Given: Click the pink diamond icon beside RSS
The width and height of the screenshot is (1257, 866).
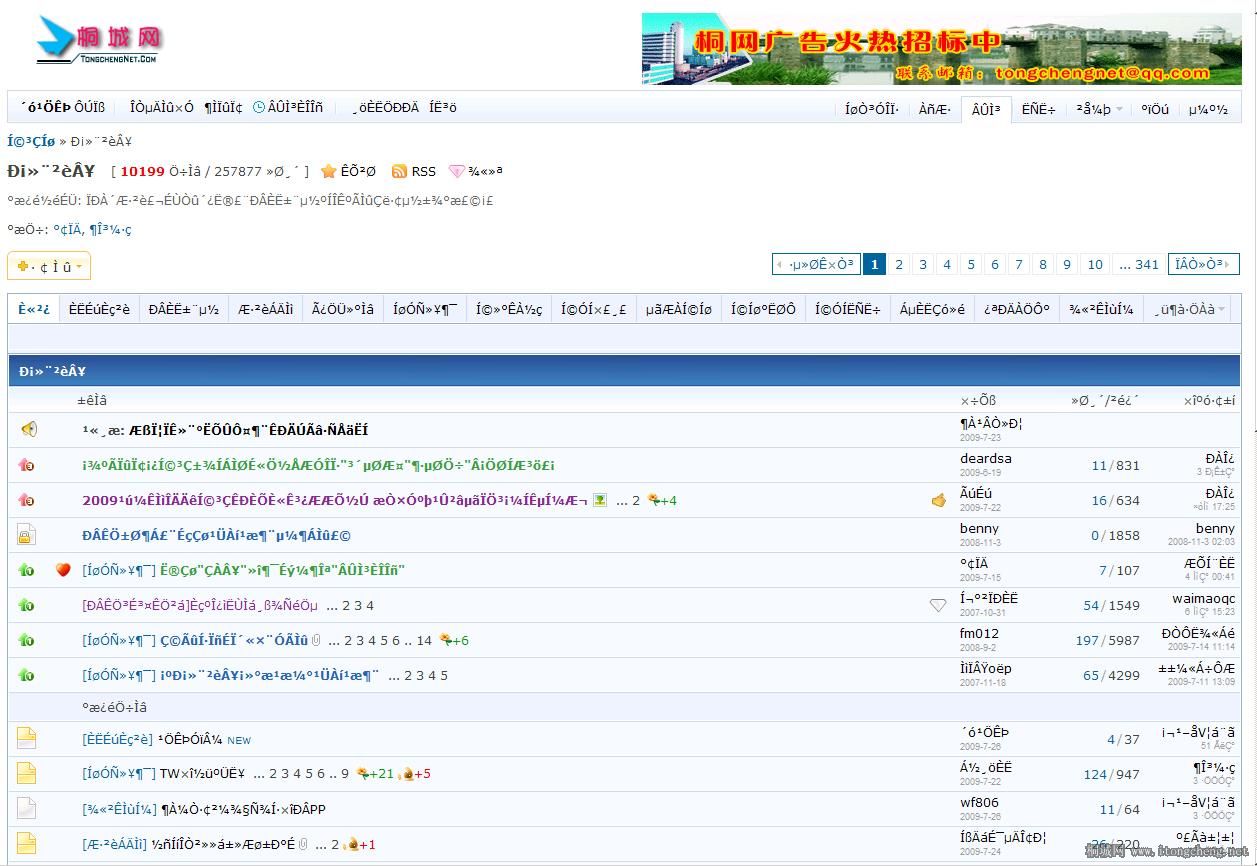Looking at the screenshot, I should [457, 172].
